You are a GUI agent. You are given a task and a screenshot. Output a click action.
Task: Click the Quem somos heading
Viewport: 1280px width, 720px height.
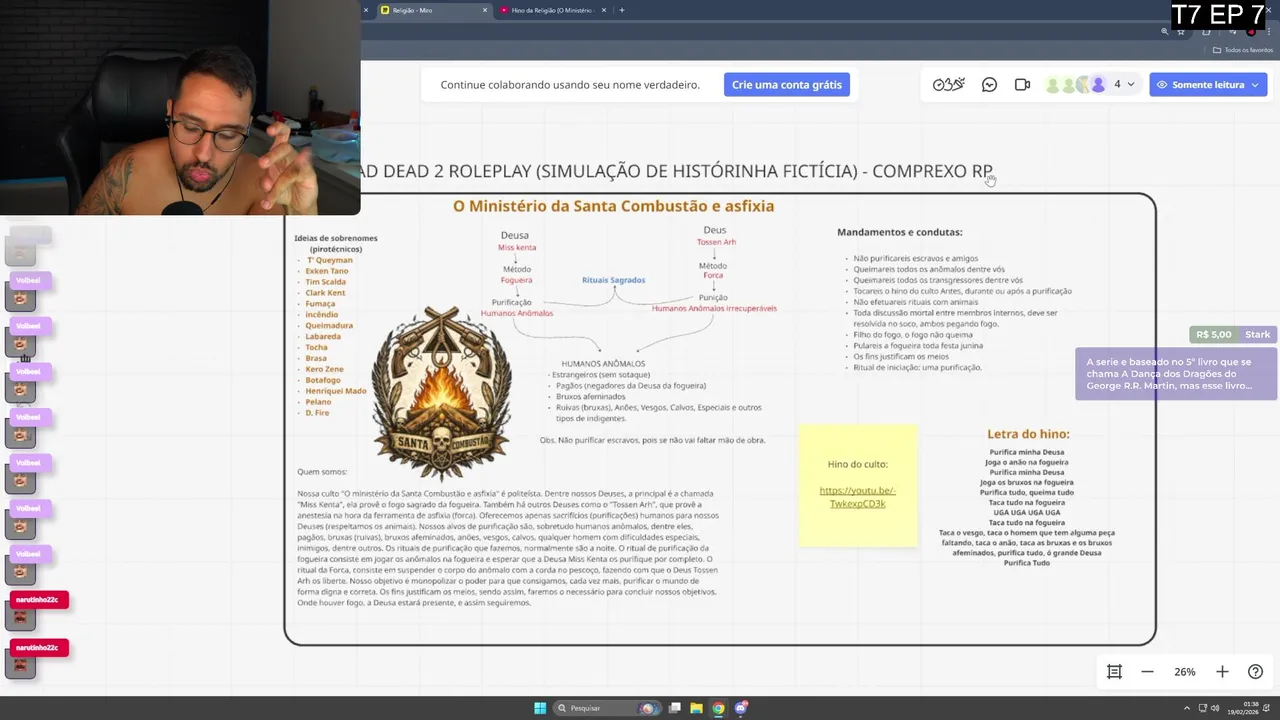(322, 472)
